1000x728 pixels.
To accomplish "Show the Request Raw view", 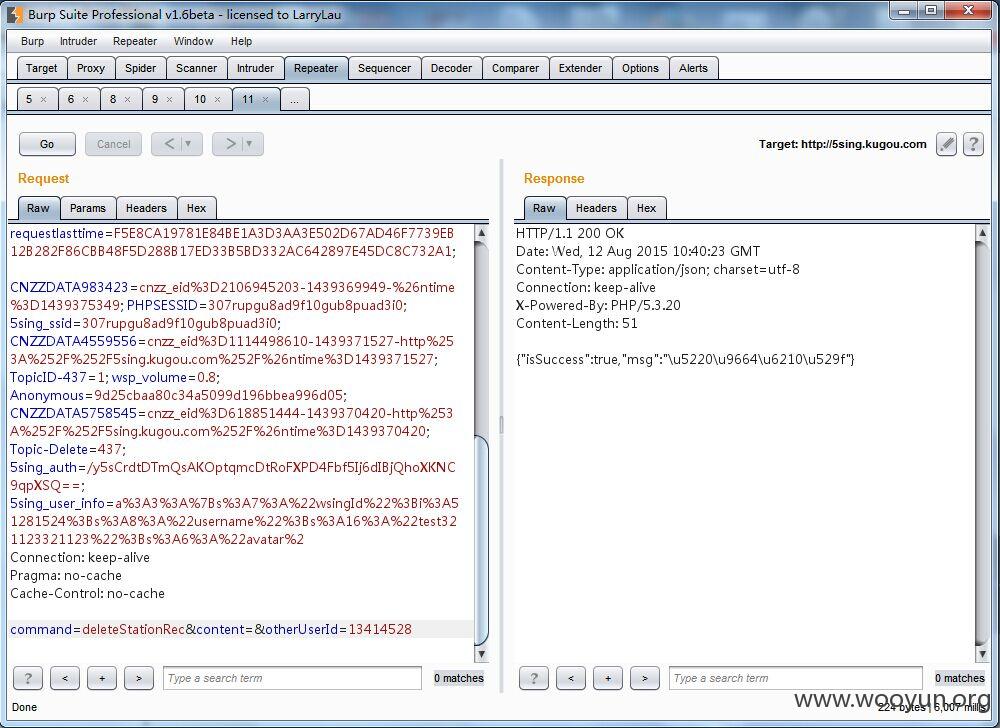I will click(x=38, y=208).
